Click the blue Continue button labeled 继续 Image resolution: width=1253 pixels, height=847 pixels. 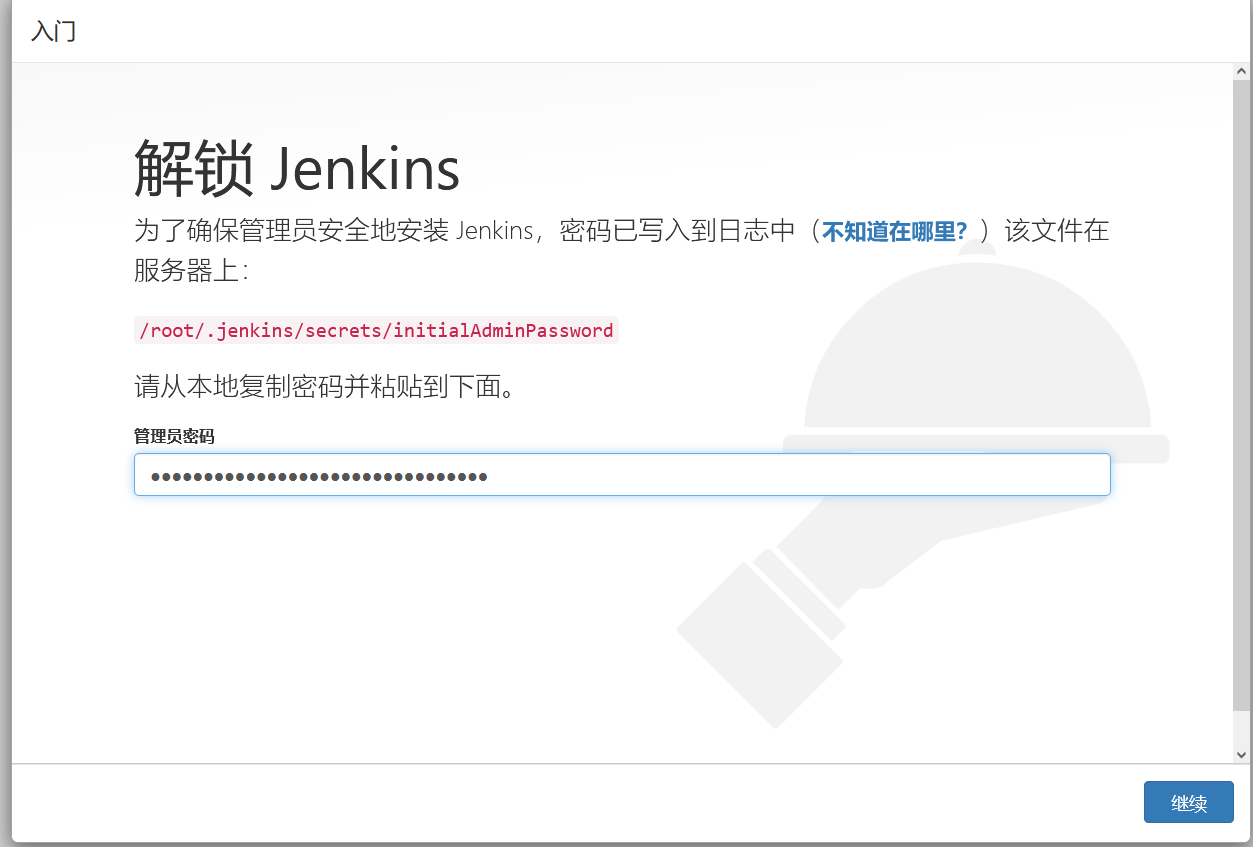point(1188,802)
